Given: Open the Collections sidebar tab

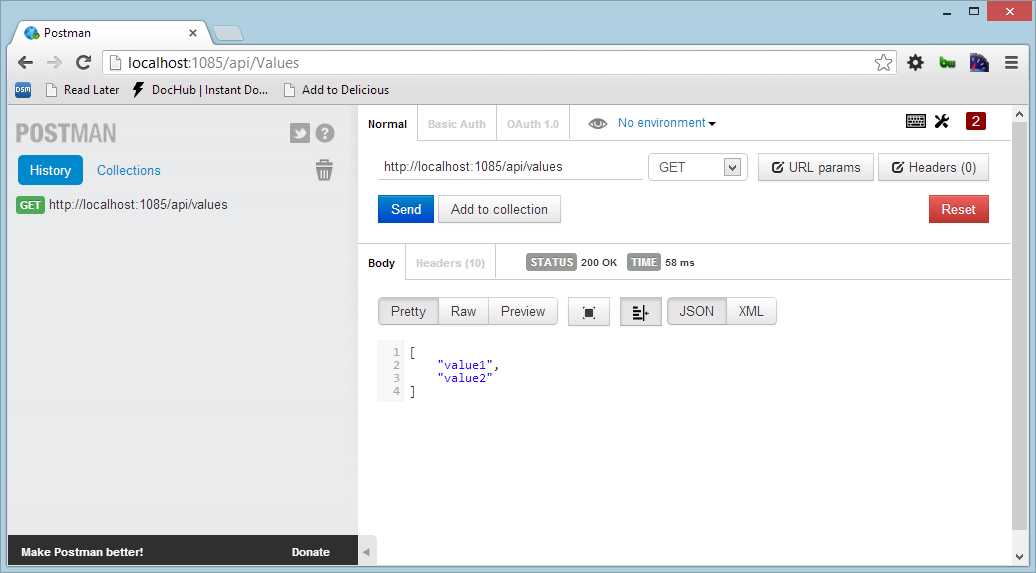Looking at the screenshot, I should pos(129,171).
